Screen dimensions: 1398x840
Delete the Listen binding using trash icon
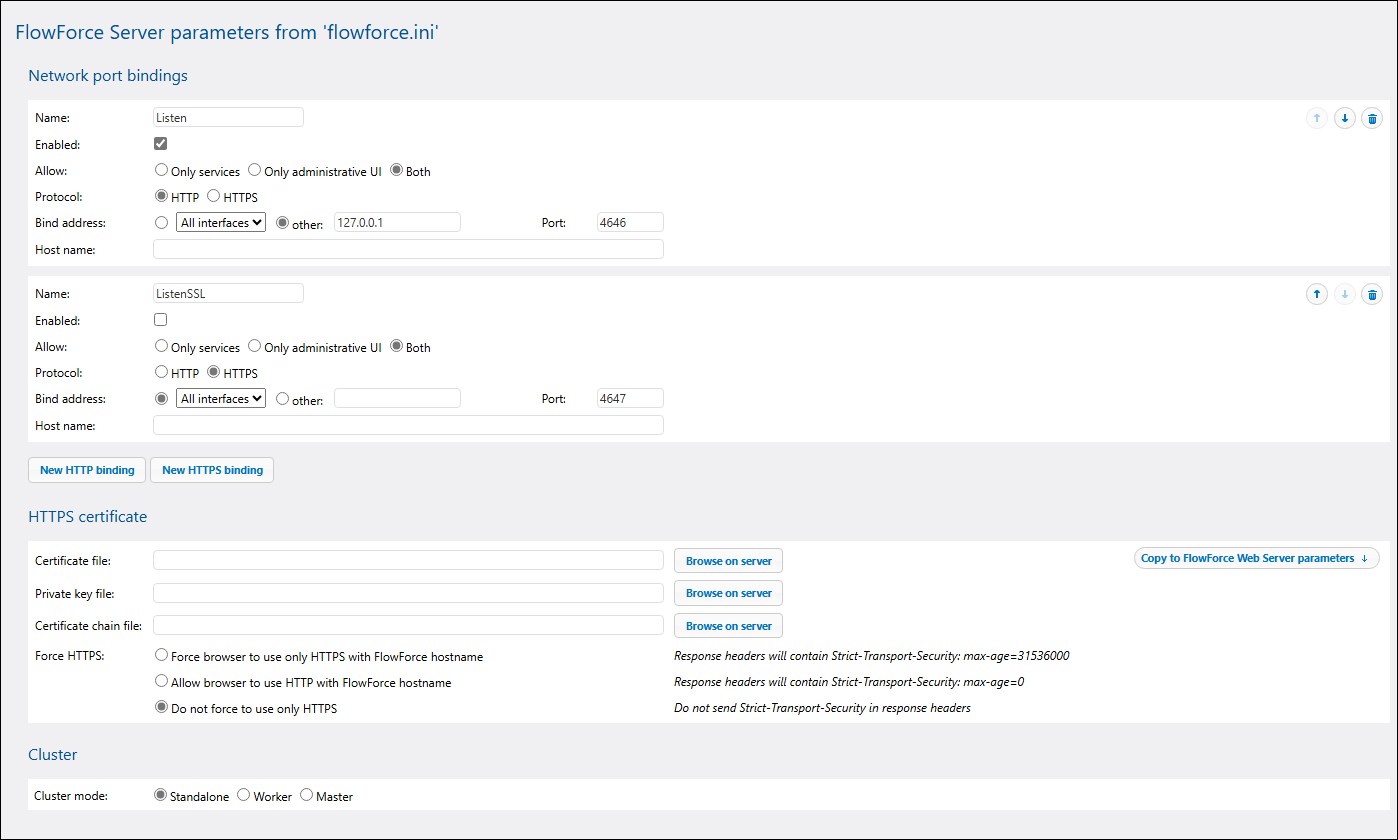point(1372,118)
